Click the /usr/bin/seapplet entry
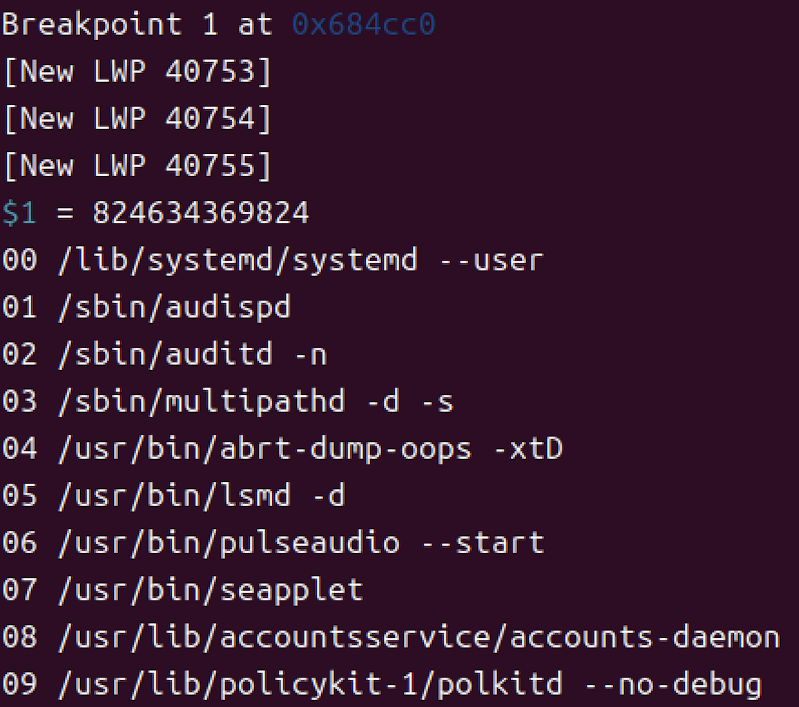 click(x=210, y=590)
